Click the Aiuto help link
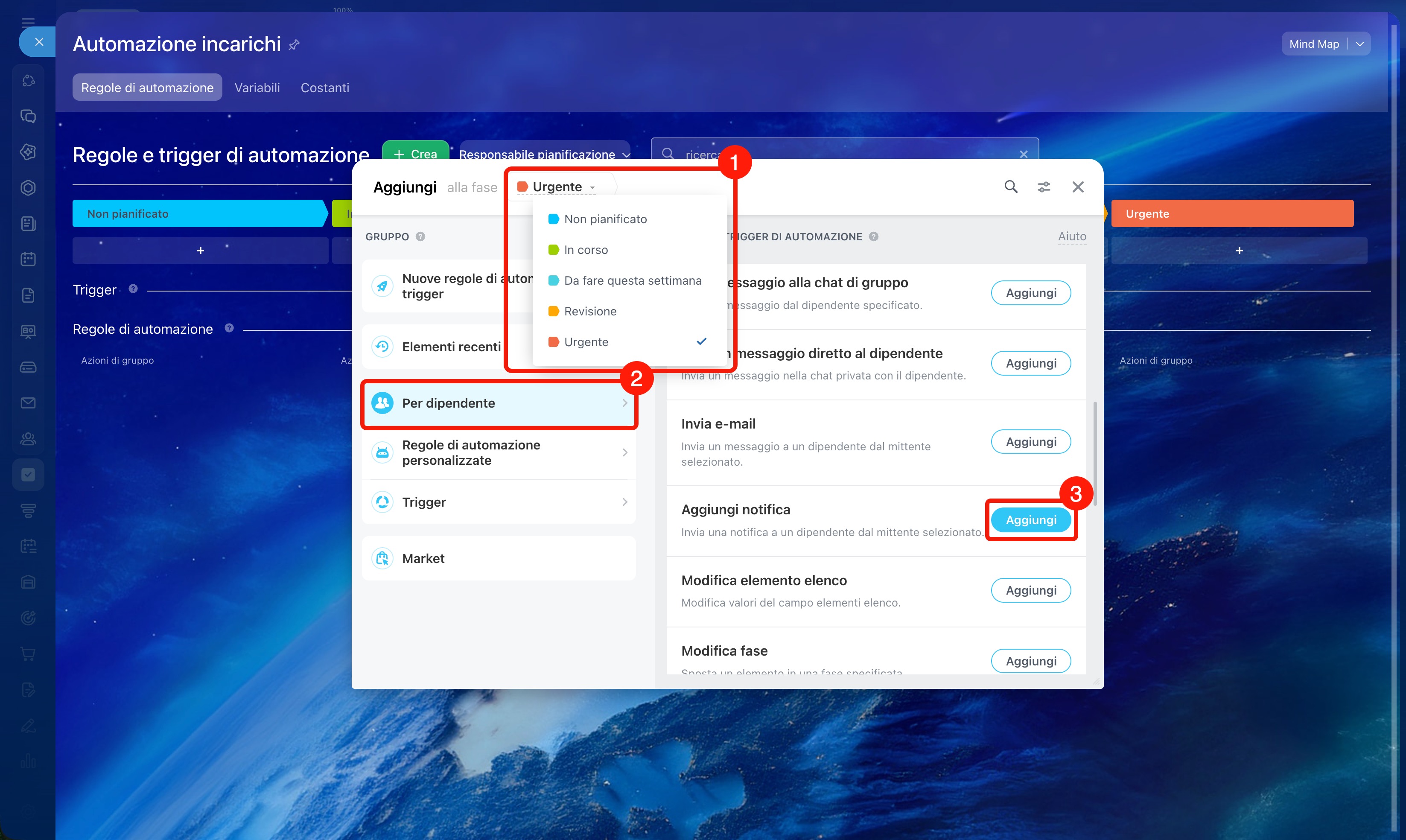Viewport: 1406px width, 840px height. 1072,236
